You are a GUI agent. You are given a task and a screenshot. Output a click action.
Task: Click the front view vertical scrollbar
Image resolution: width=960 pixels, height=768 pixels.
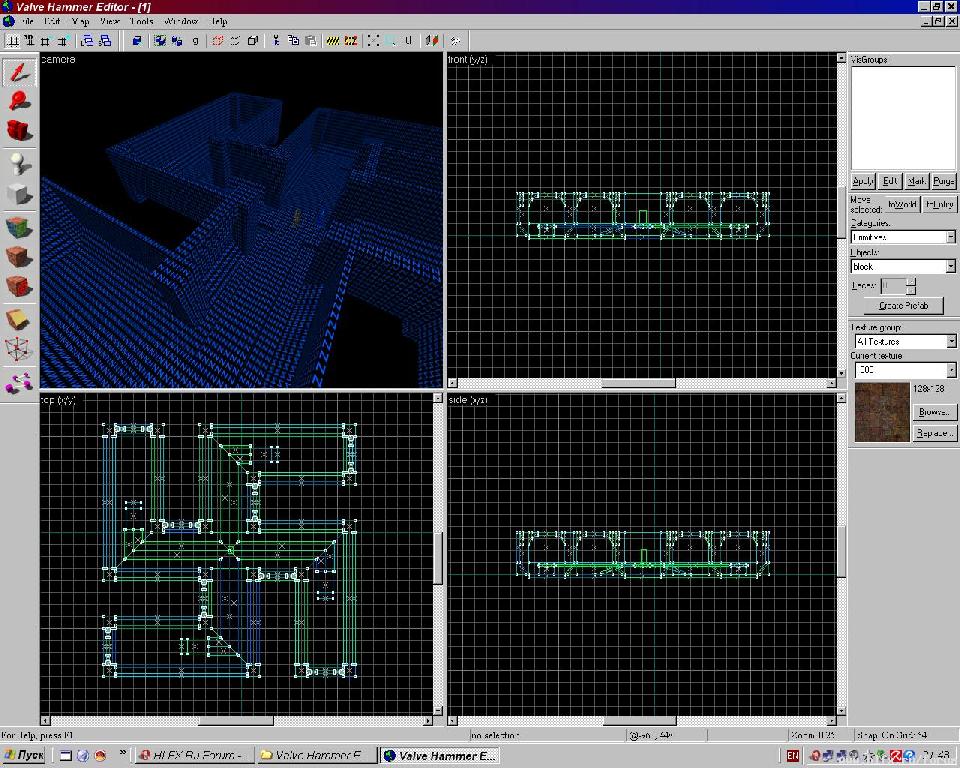click(841, 216)
